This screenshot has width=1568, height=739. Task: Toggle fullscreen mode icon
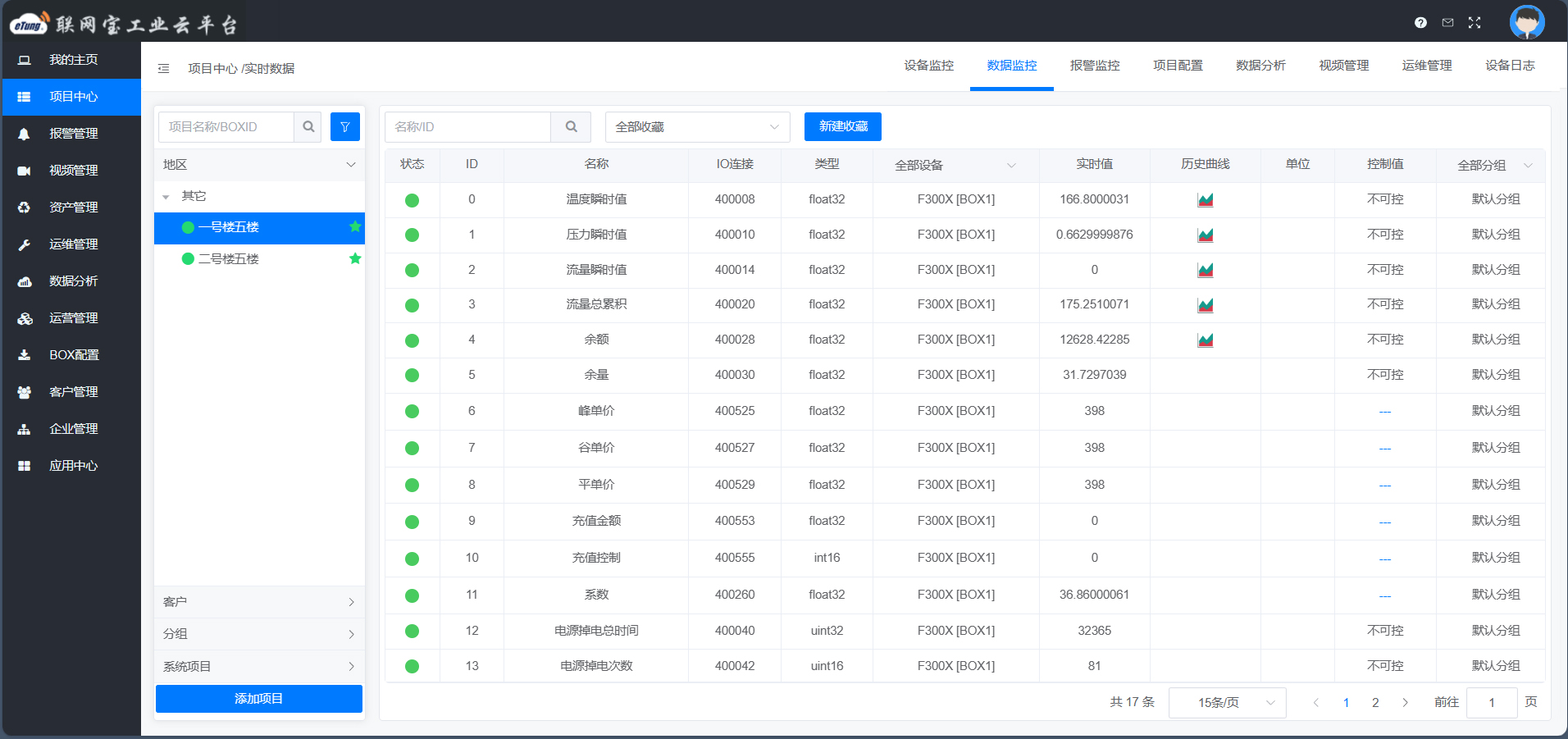click(x=1475, y=23)
